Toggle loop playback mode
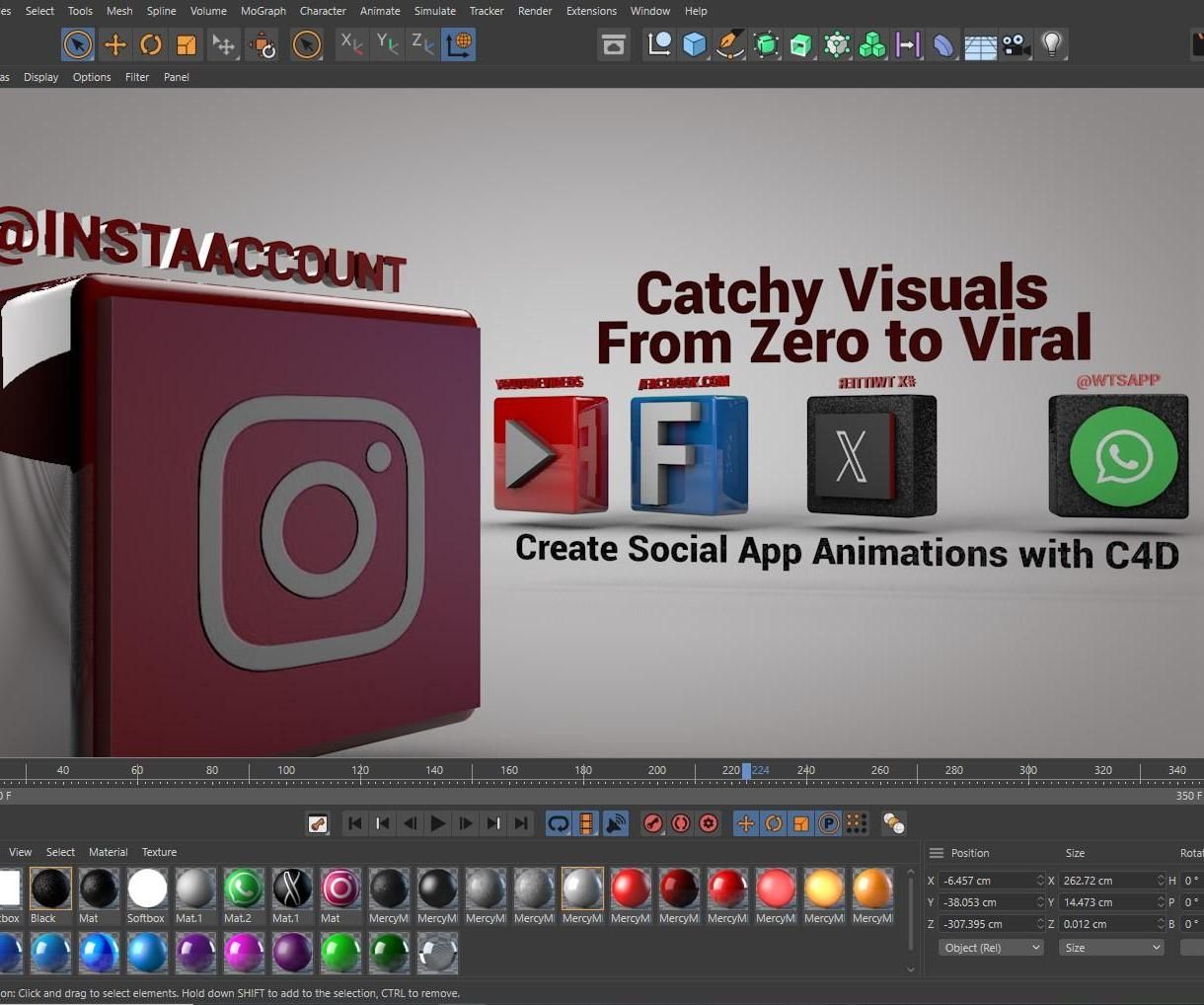Viewport: 1204px width, 1005px height. pos(559,823)
